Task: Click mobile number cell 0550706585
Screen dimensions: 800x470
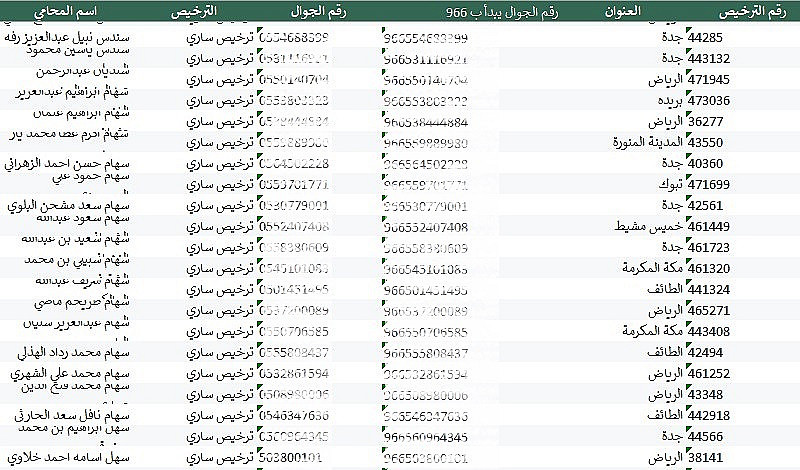Action: coord(294,332)
